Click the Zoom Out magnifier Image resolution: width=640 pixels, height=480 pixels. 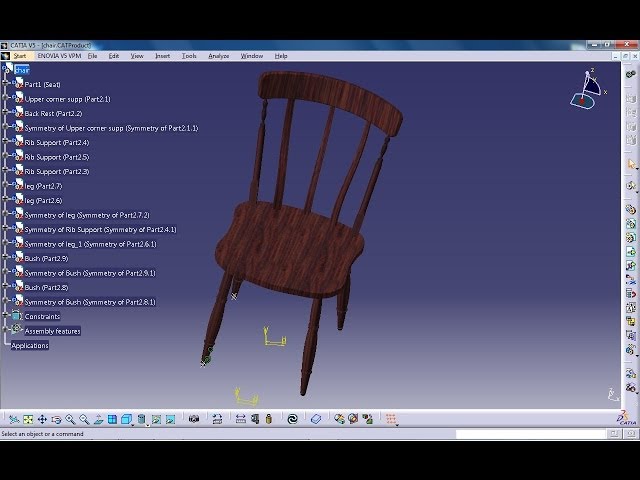(84, 419)
